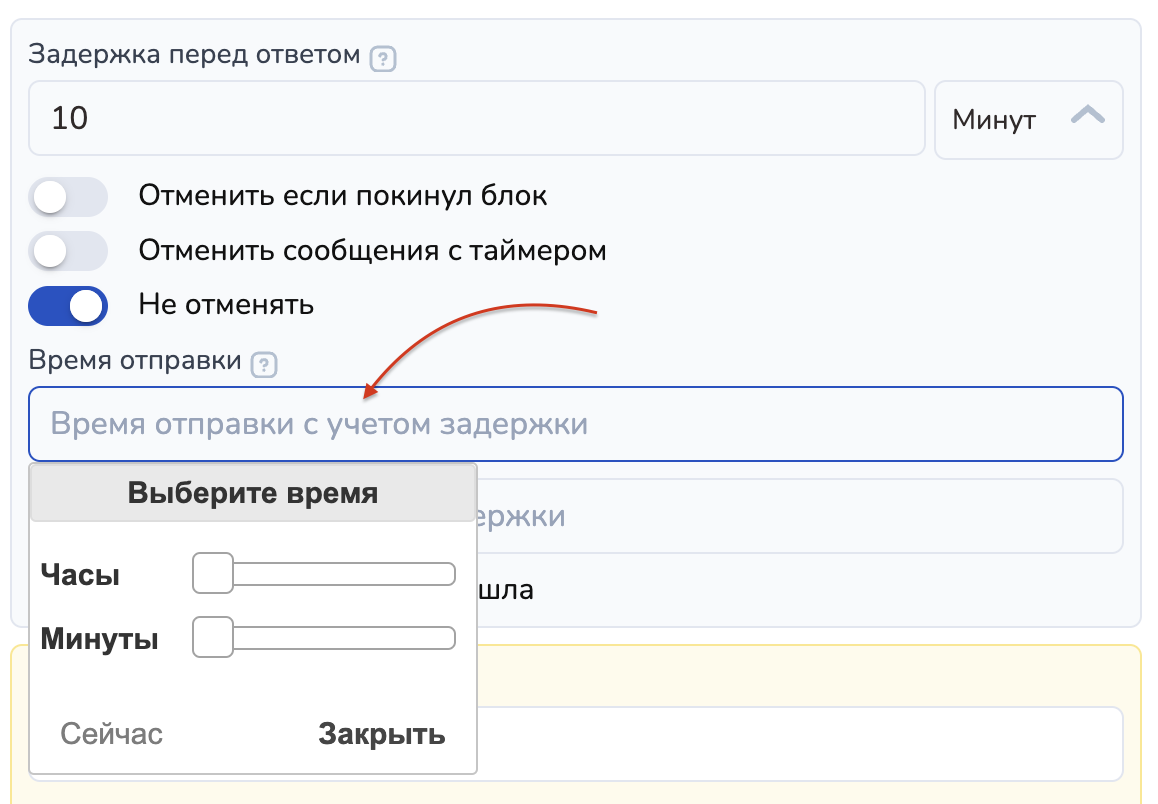
Task: Click the Минуты slider handle
Action: click(x=212, y=638)
